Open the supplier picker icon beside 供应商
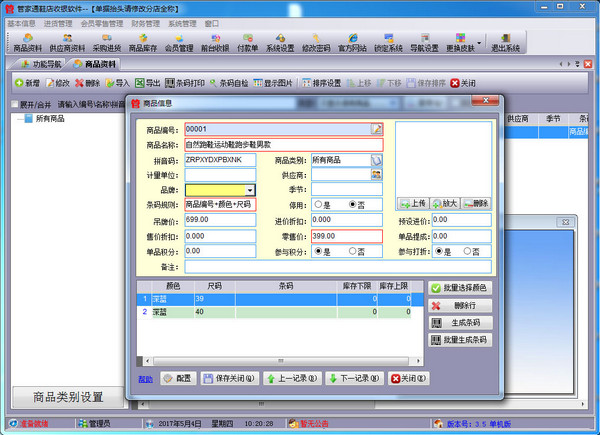 (376, 175)
